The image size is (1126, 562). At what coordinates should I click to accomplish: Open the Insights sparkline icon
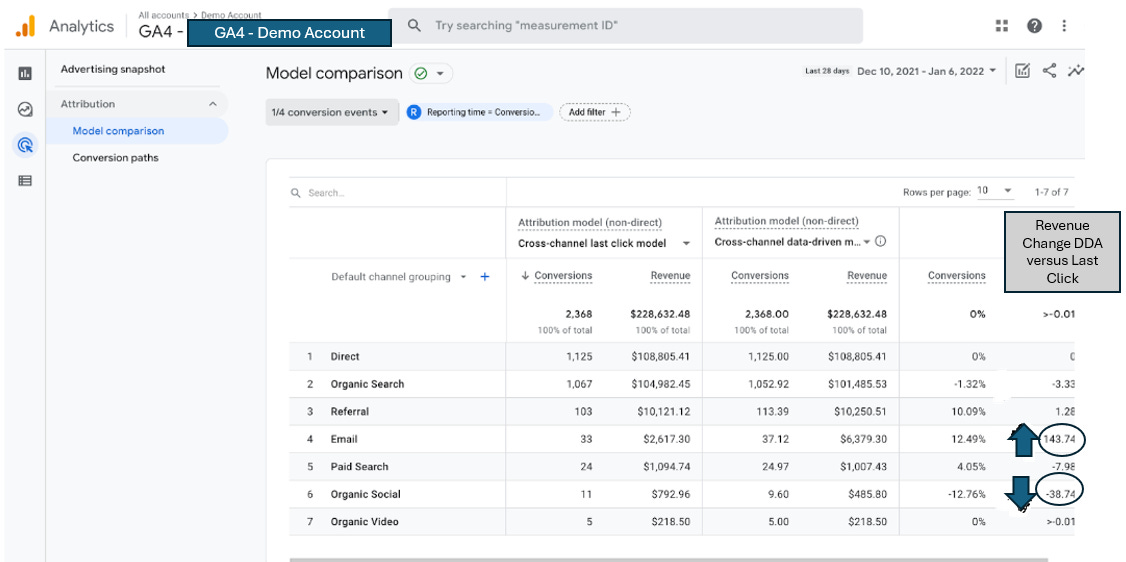click(1075, 71)
